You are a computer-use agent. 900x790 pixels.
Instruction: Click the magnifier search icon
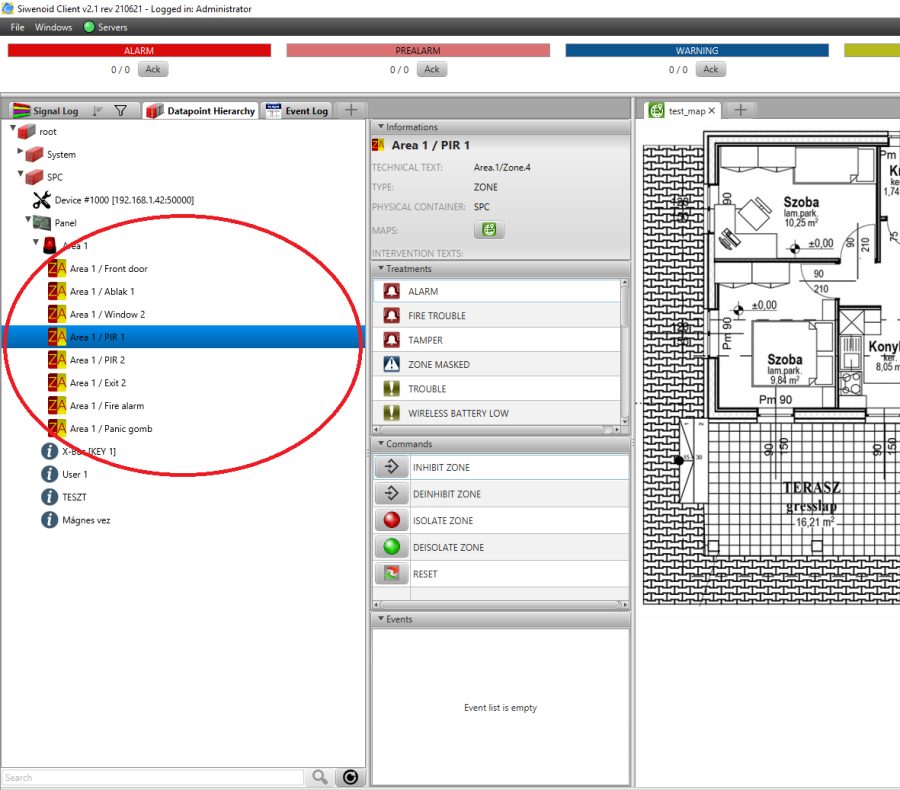pyautogui.click(x=320, y=777)
